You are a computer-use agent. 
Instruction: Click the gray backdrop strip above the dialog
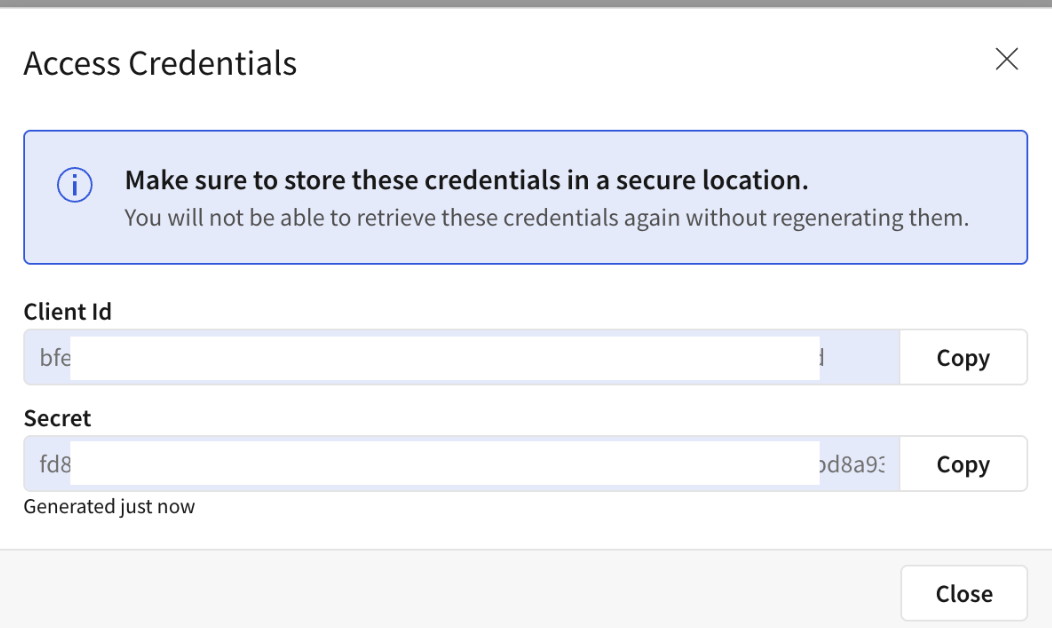click(526, 4)
